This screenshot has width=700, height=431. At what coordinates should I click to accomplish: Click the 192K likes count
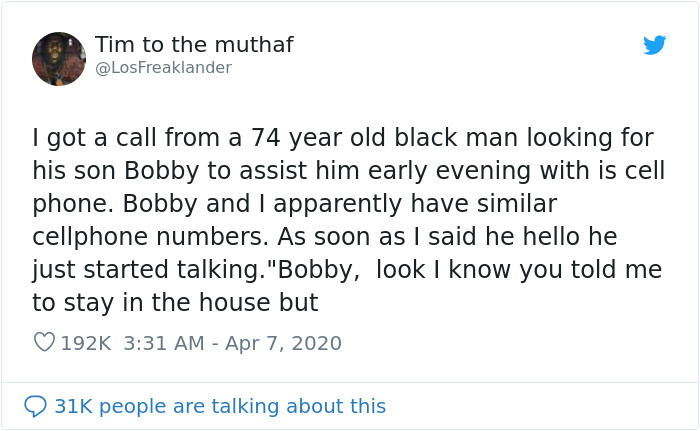[86, 343]
